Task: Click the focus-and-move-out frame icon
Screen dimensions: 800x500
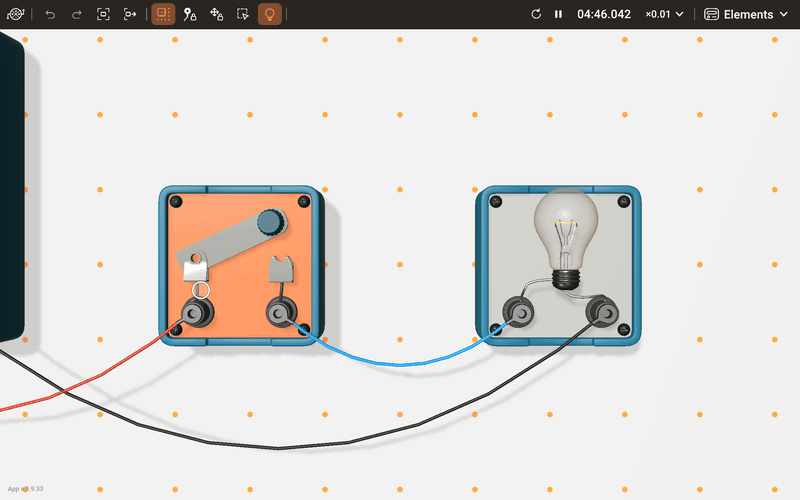Action: pyautogui.click(x=130, y=14)
